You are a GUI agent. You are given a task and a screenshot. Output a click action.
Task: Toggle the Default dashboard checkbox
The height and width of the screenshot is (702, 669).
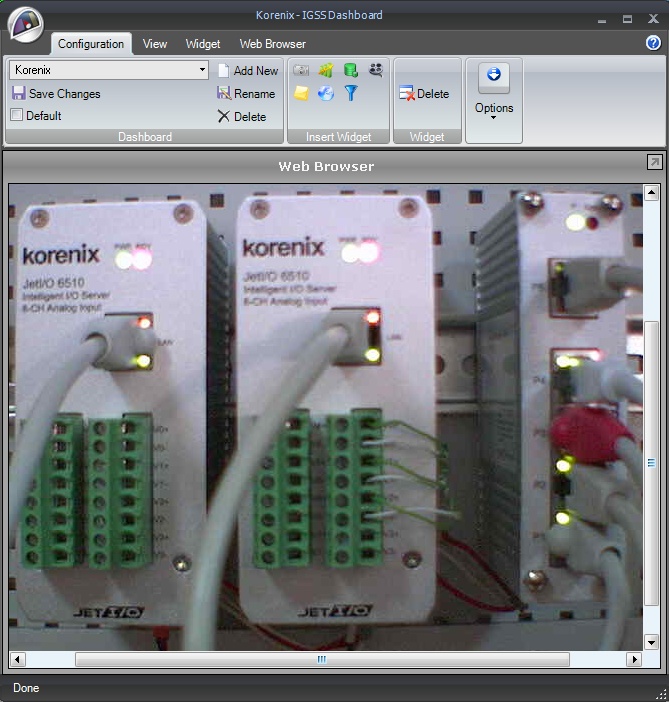click(17, 115)
